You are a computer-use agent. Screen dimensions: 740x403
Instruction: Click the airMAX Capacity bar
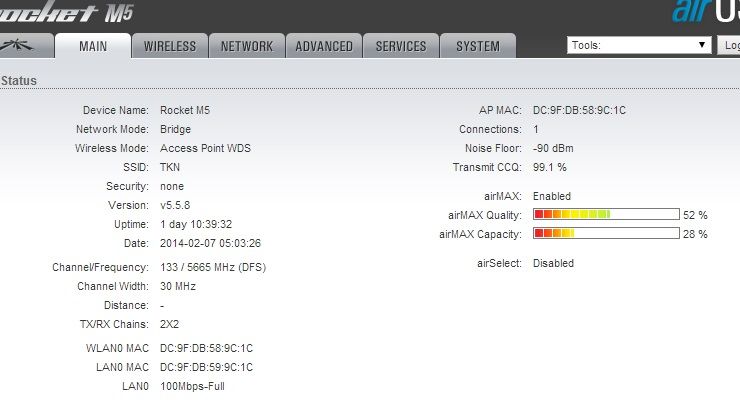[605, 234]
